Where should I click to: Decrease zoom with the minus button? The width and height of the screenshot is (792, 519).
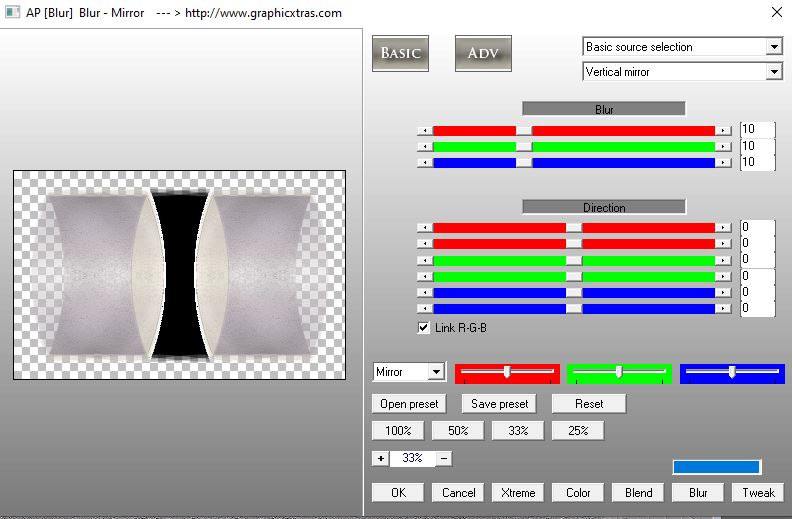(x=443, y=458)
